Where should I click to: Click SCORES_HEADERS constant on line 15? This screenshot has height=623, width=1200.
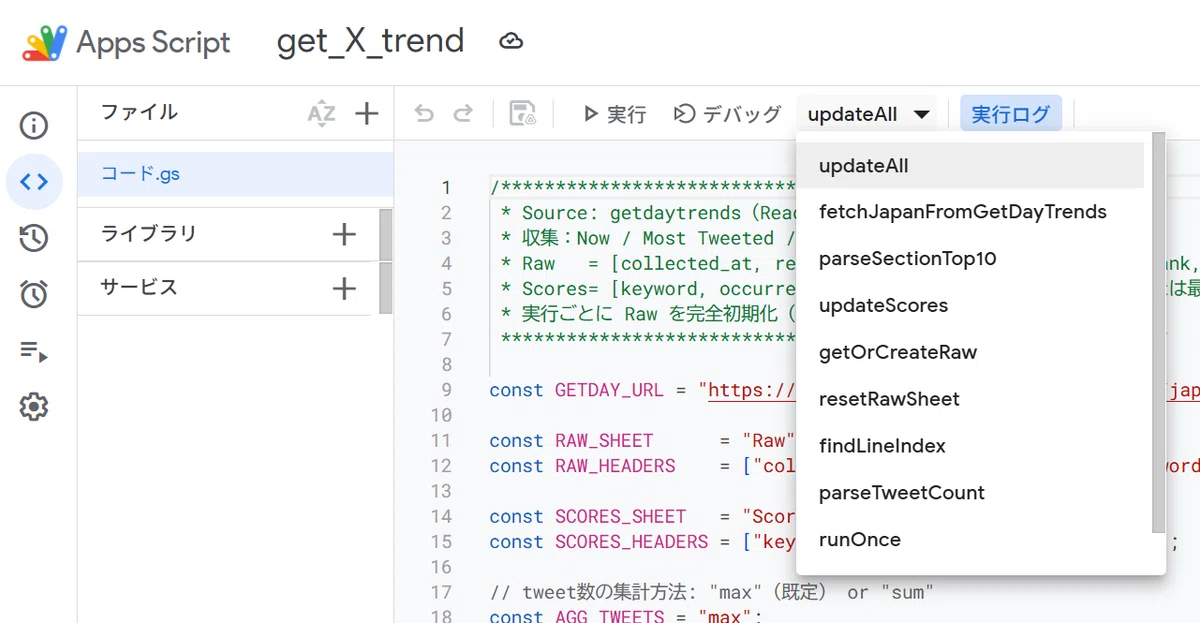pyautogui.click(x=632, y=542)
